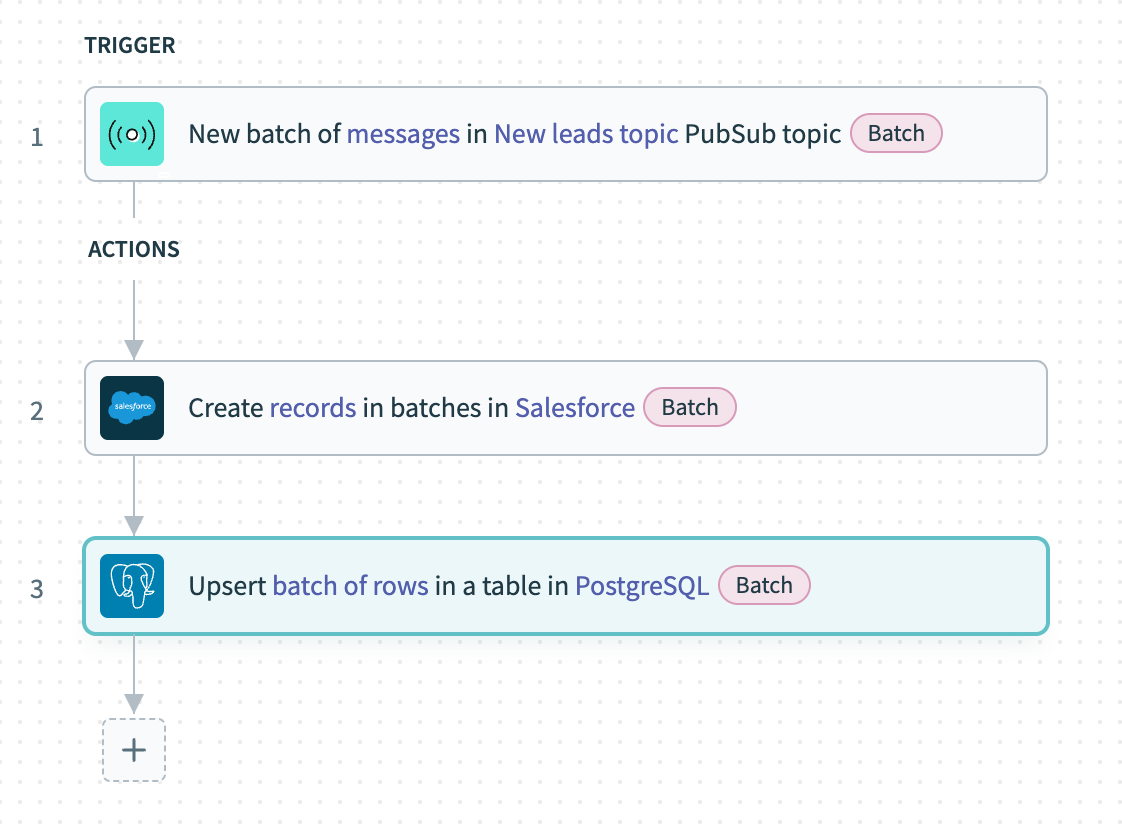
Task: Open the "New leads topic" link
Action: [x=586, y=134]
